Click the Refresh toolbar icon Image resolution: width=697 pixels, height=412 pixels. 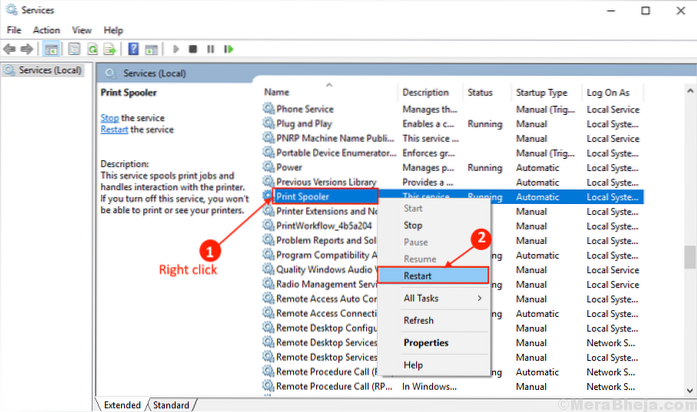point(92,48)
